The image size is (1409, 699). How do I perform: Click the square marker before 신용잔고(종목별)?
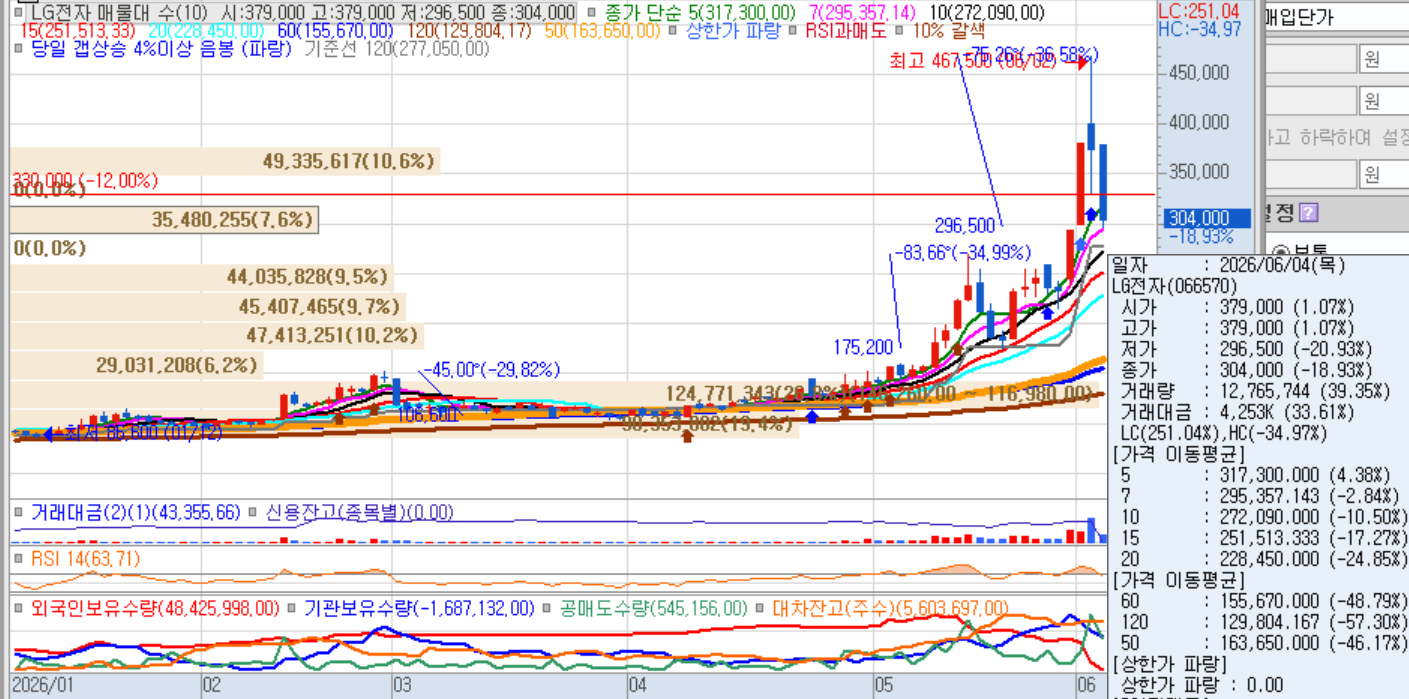click(253, 512)
